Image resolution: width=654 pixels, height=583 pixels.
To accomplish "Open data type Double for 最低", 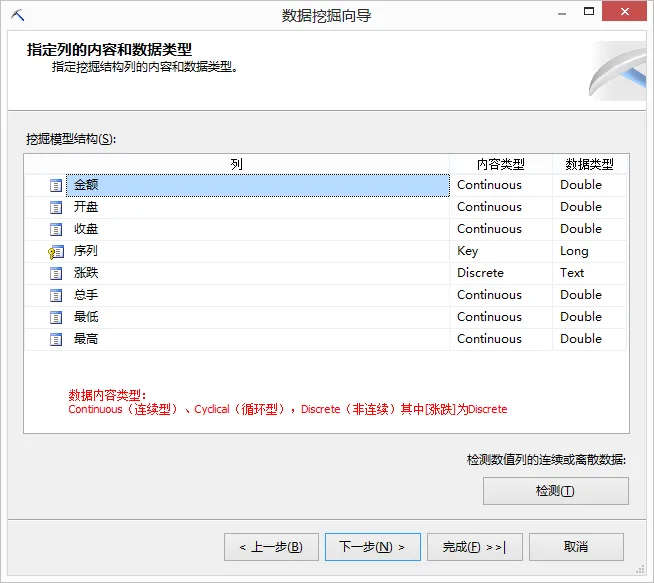I will click(589, 318).
